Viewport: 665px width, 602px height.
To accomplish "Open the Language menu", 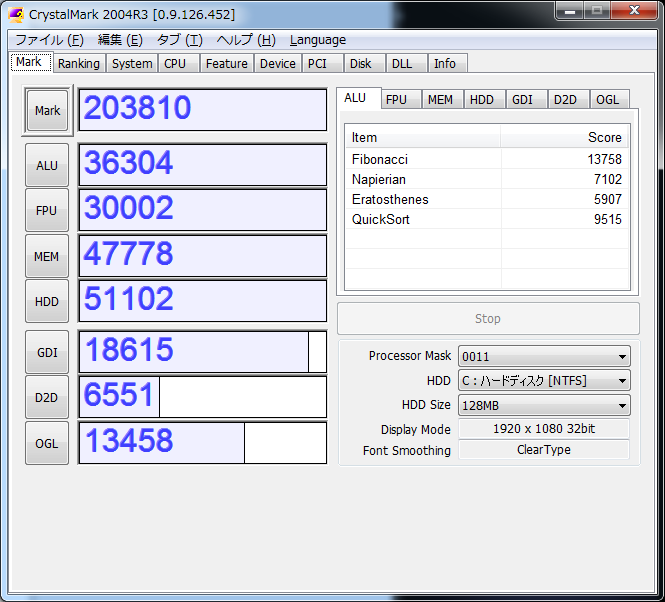I will pos(318,40).
